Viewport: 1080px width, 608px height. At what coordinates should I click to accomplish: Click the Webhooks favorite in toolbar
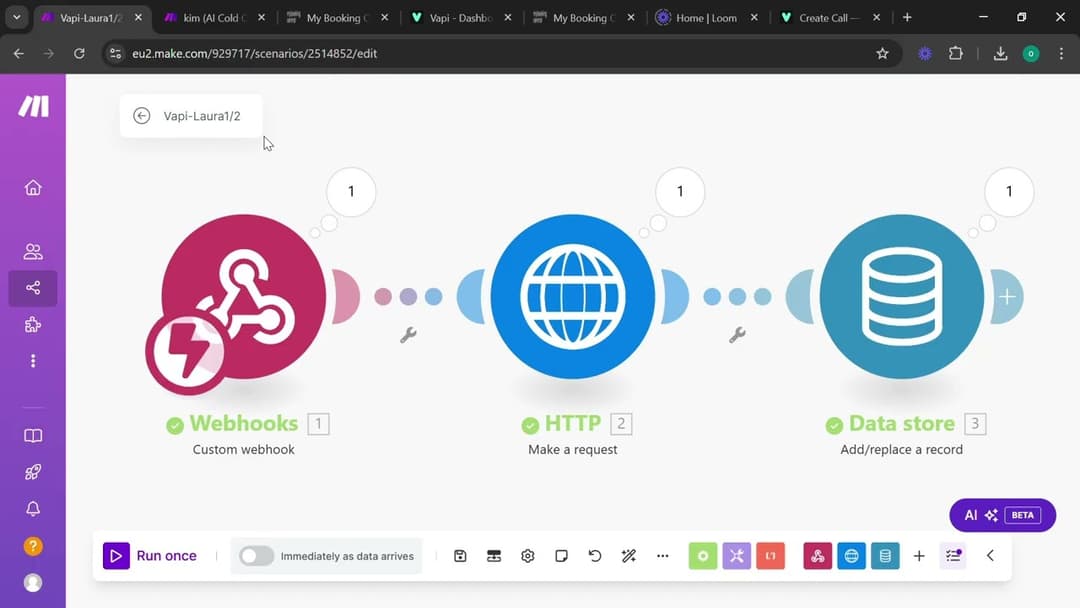click(818, 556)
